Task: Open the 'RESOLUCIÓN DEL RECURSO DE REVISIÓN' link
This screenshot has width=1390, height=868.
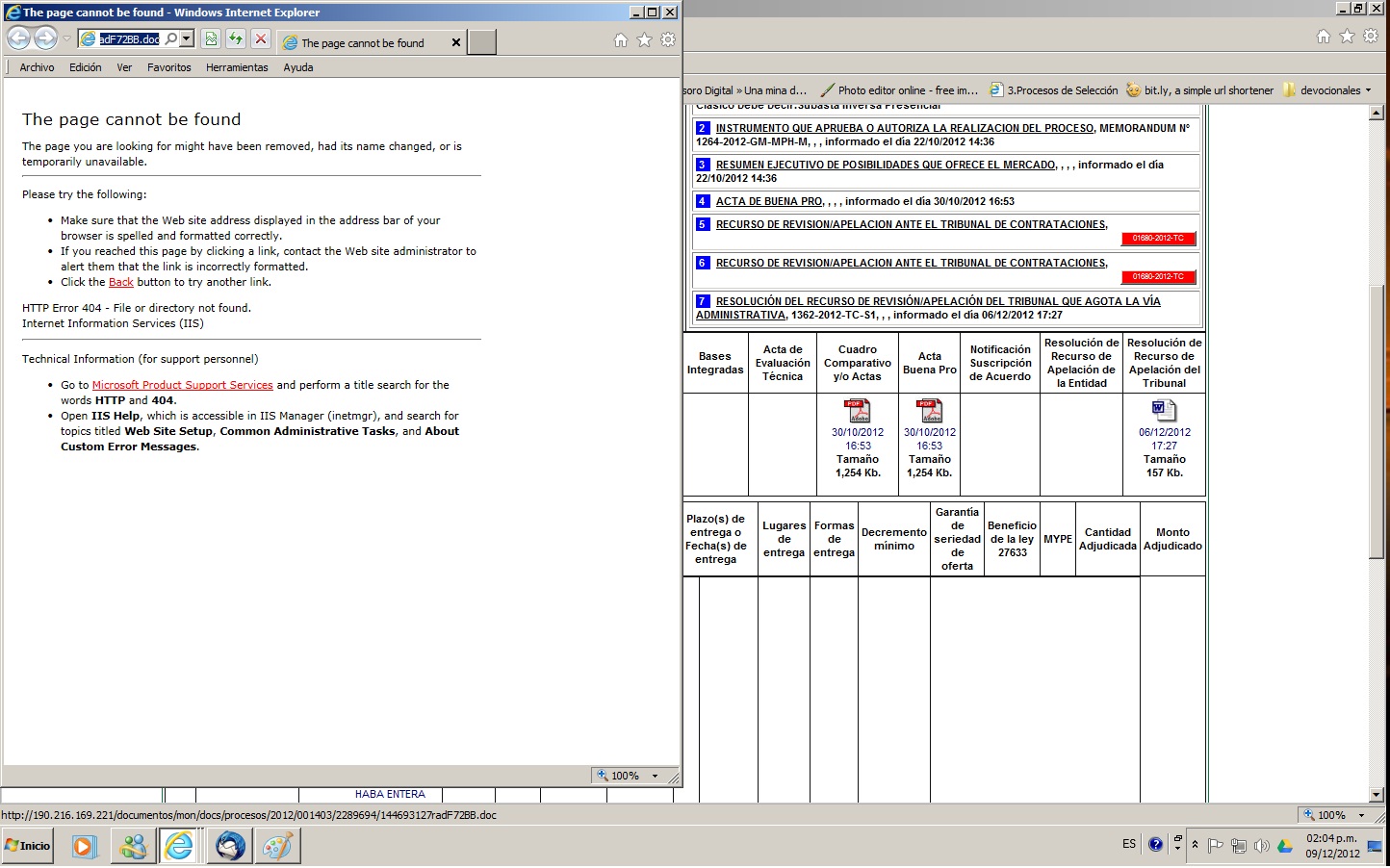Action: tap(928, 308)
